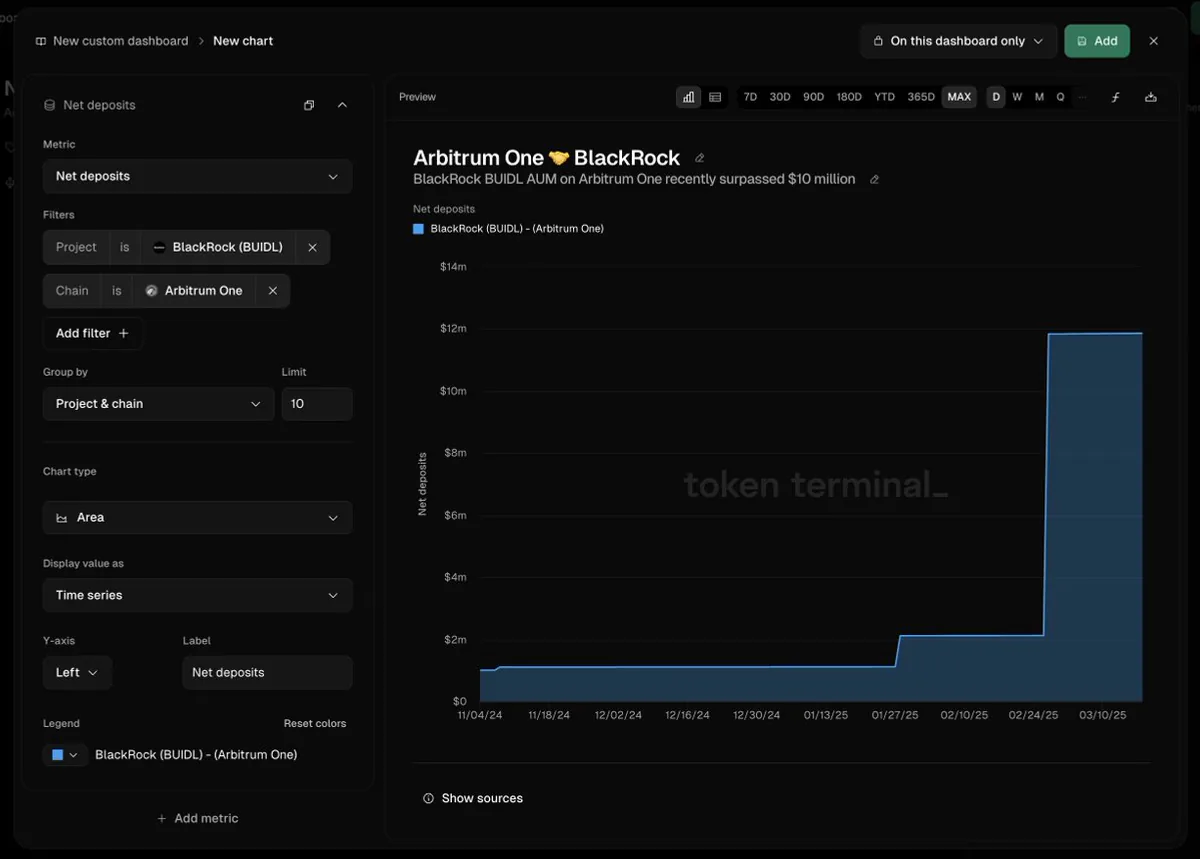
Task: Click the lock icon in visibility selector
Action: [x=878, y=41]
